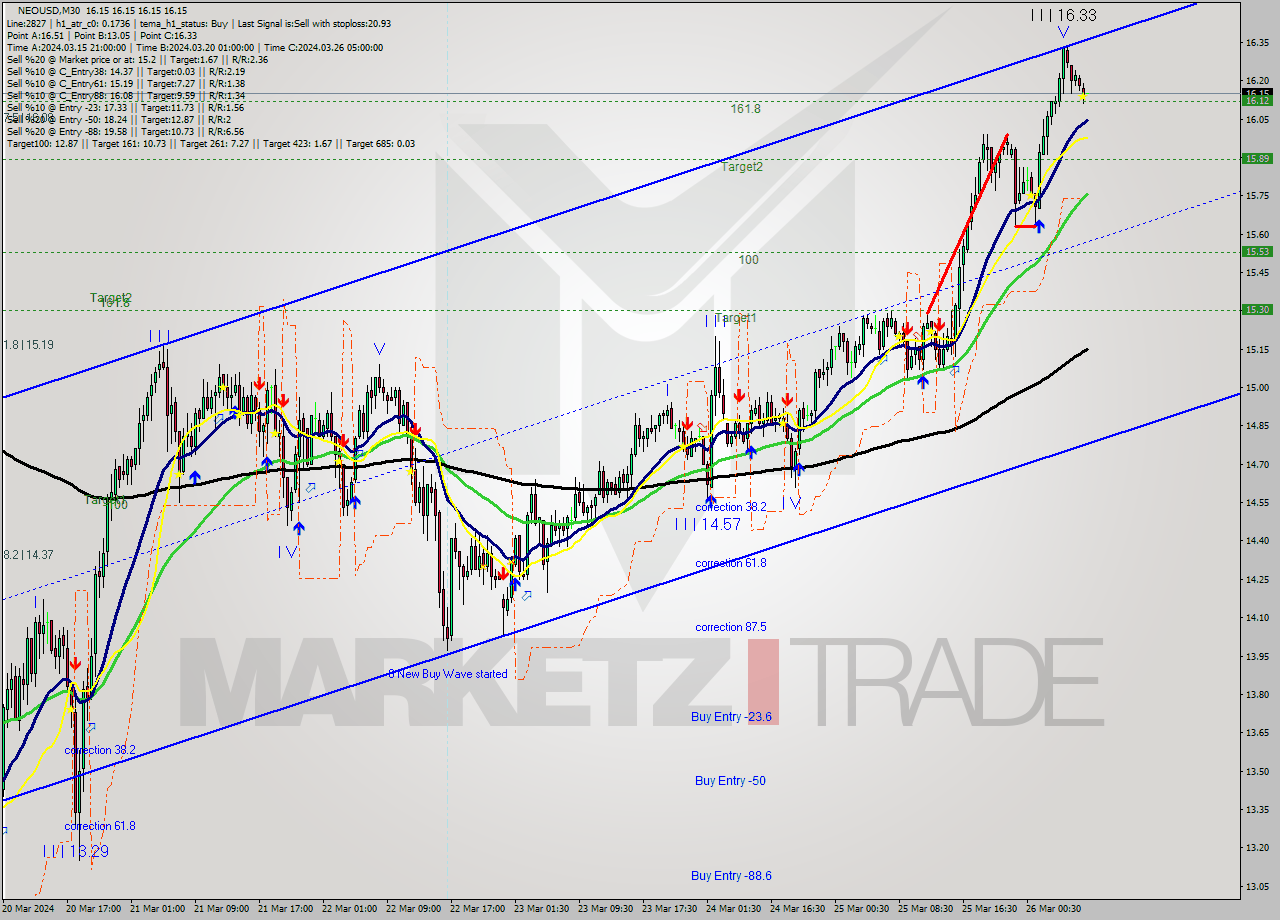Click the '23 Mar 09:30' time label
The width and height of the screenshot is (1280, 920).
(x=606, y=909)
